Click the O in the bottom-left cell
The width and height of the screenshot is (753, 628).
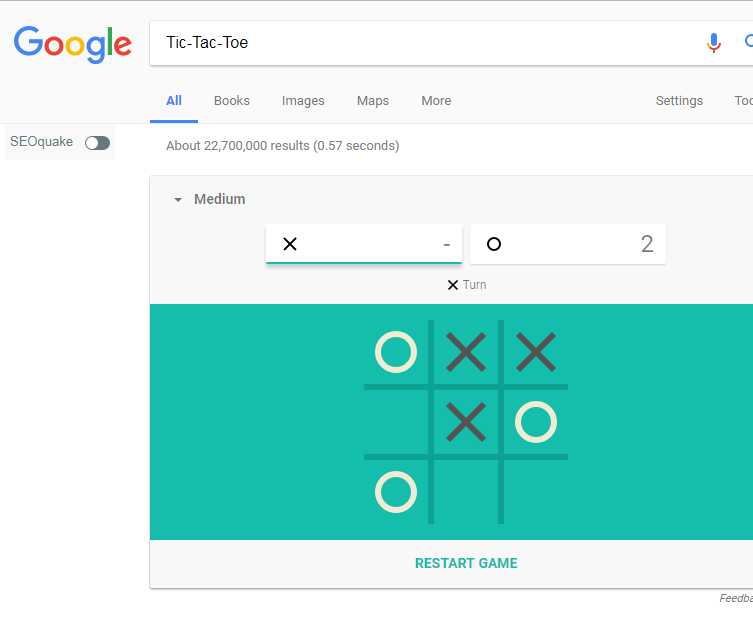[396, 492]
